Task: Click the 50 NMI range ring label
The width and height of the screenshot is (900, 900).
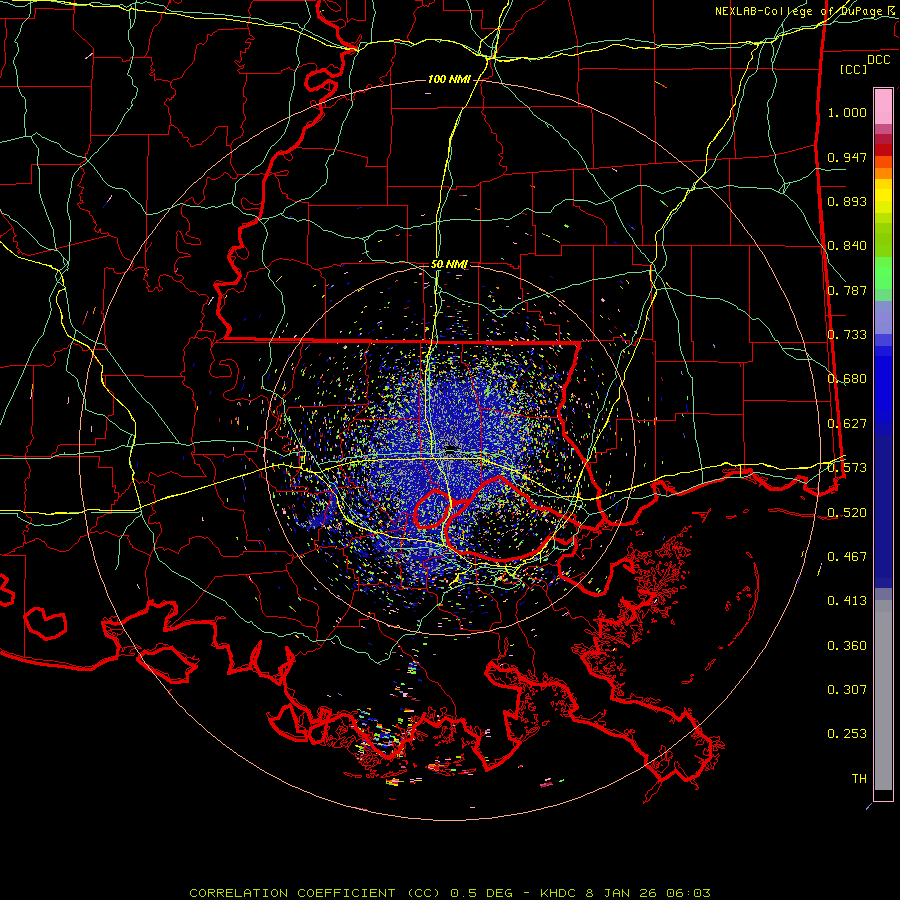Action: click(449, 264)
